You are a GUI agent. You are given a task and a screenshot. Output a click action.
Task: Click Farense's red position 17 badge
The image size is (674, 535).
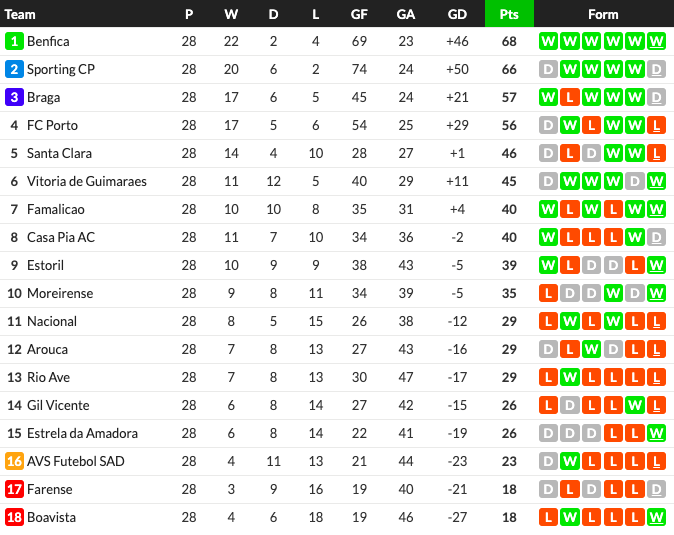[14, 489]
